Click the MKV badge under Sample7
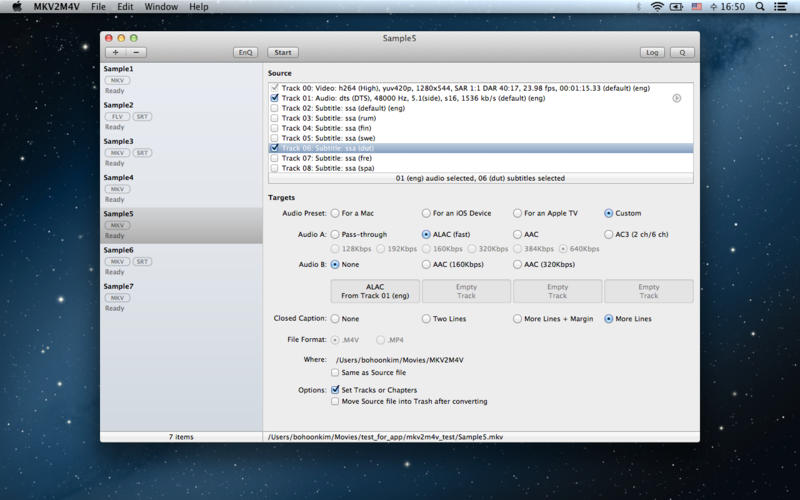 (117, 298)
